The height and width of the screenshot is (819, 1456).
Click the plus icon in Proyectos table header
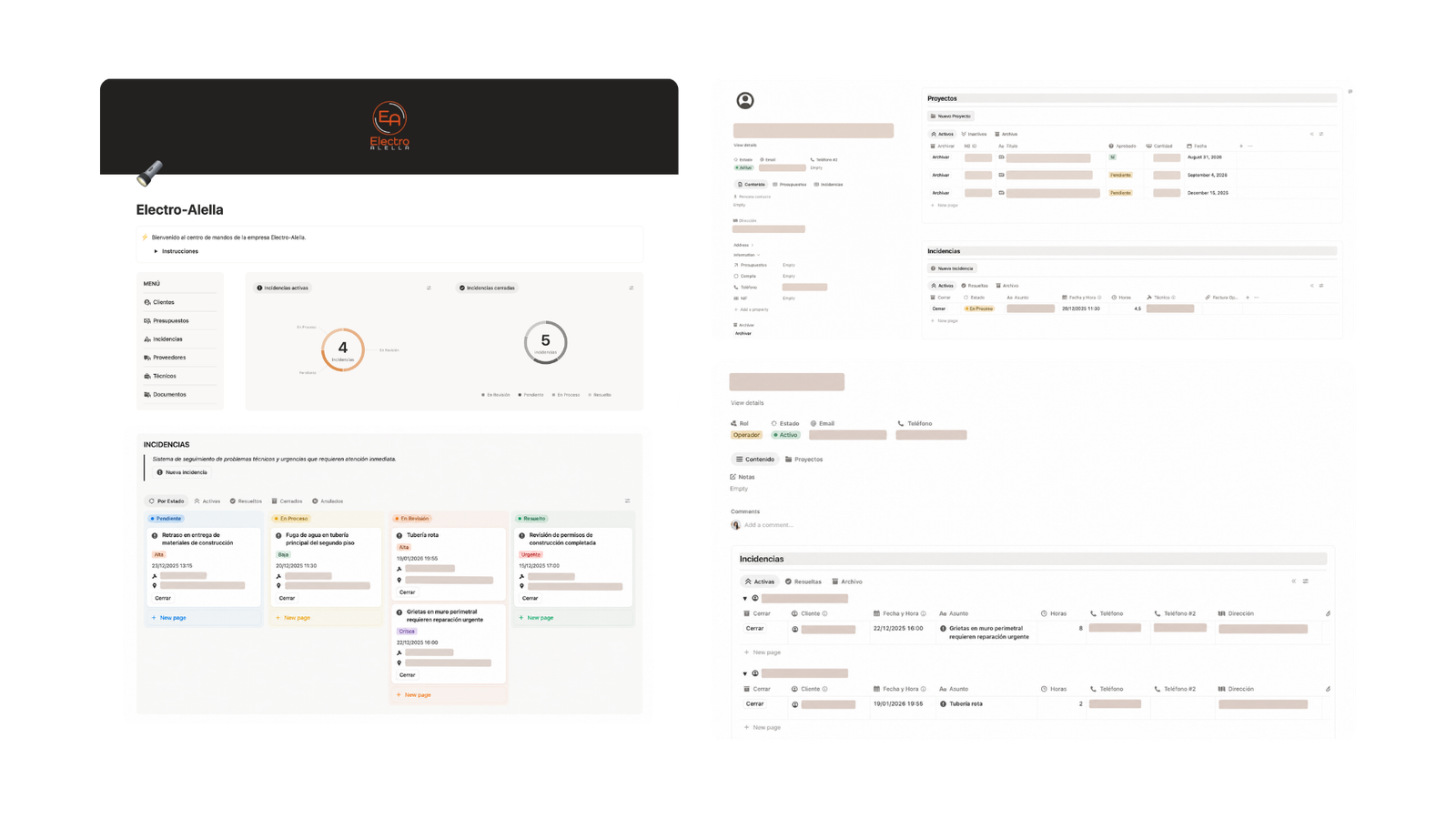tap(1240, 146)
